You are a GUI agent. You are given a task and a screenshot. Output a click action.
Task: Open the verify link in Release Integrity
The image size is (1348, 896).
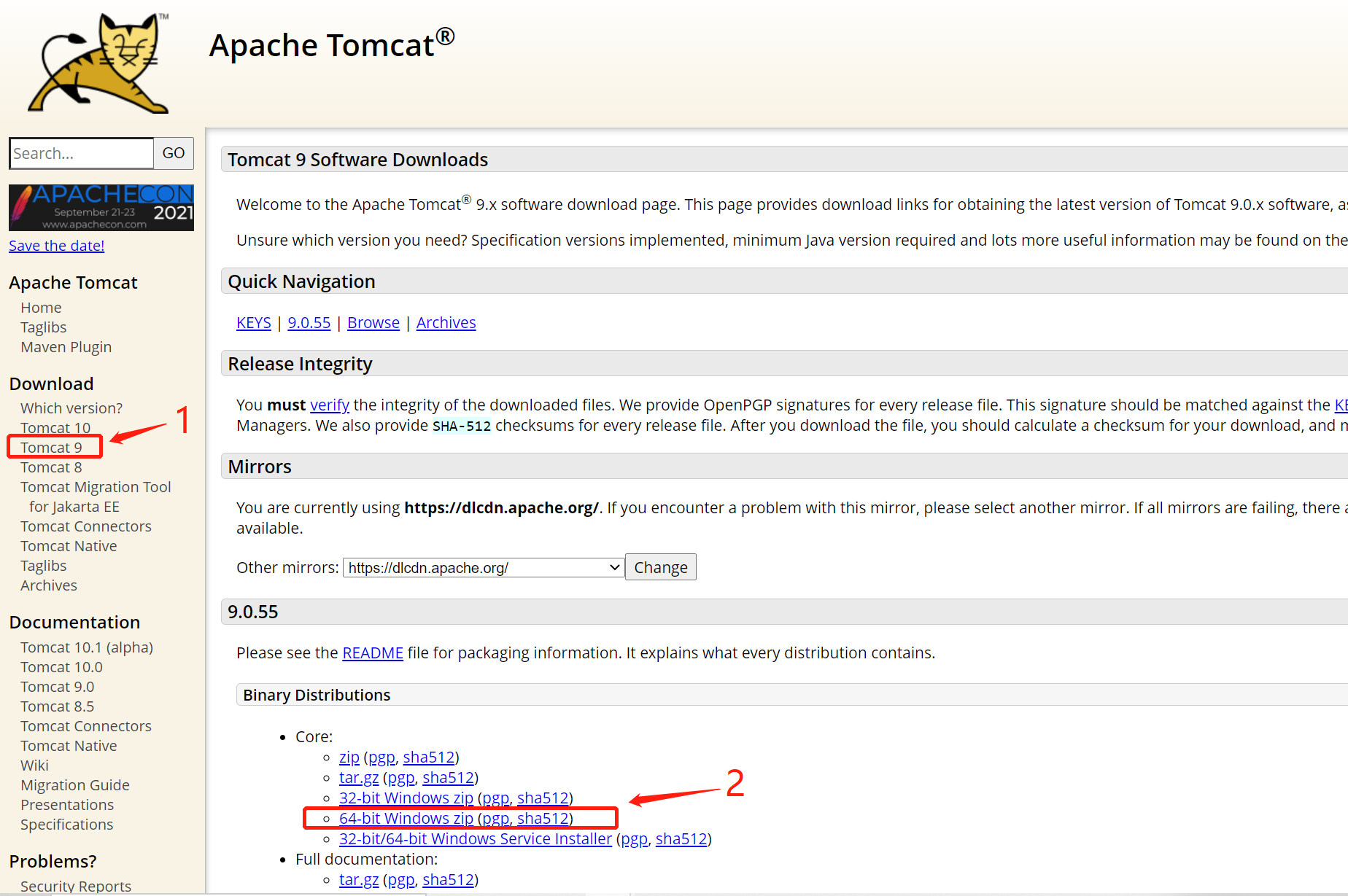(x=330, y=405)
